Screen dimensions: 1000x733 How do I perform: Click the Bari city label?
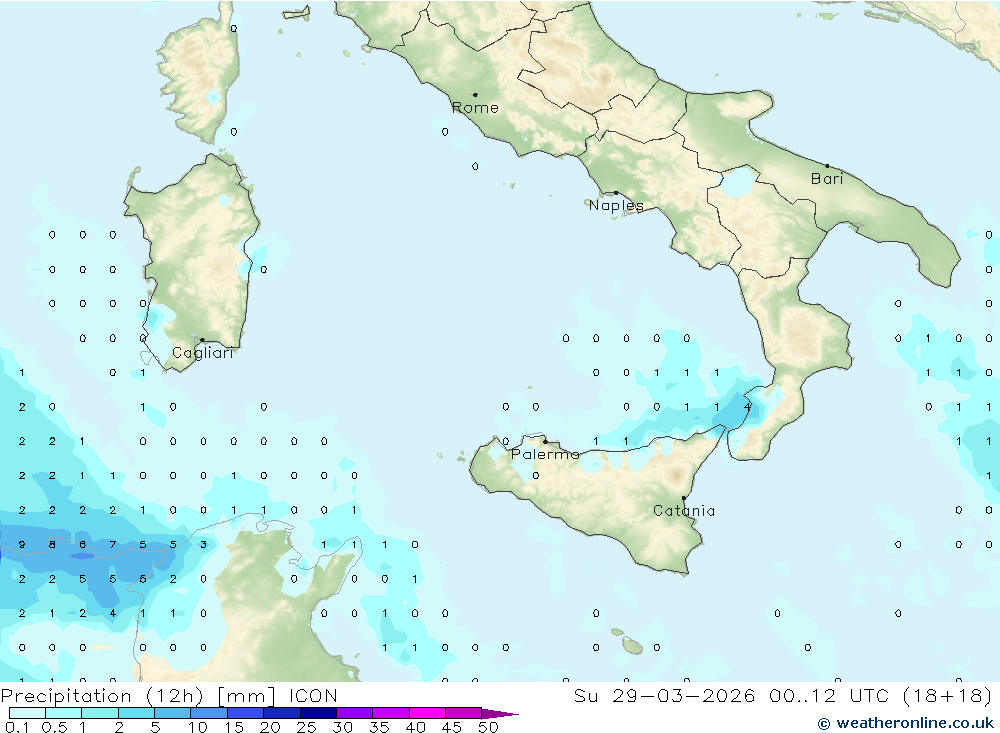point(827,179)
